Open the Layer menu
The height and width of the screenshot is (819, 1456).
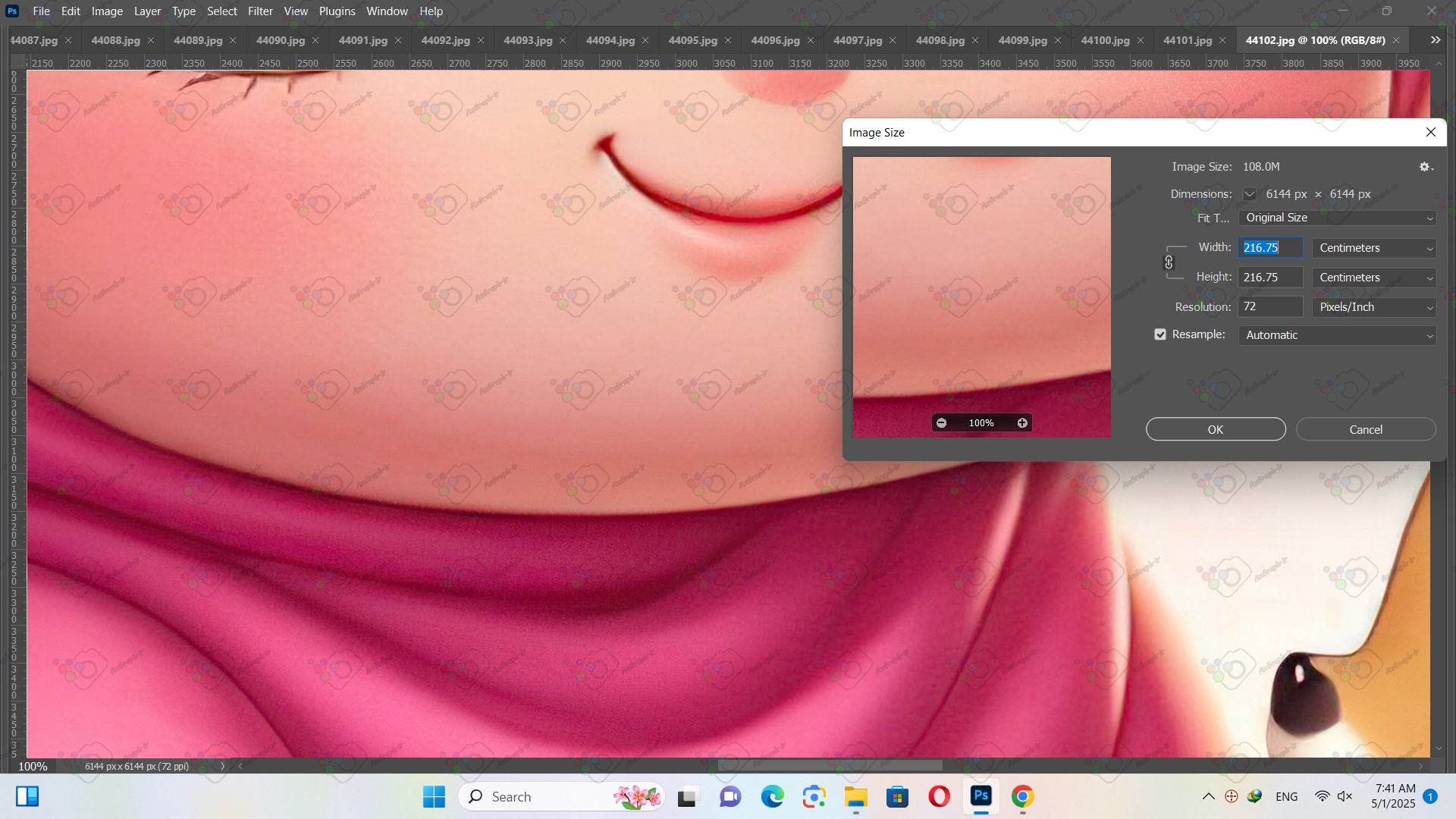tap(147, 11)
